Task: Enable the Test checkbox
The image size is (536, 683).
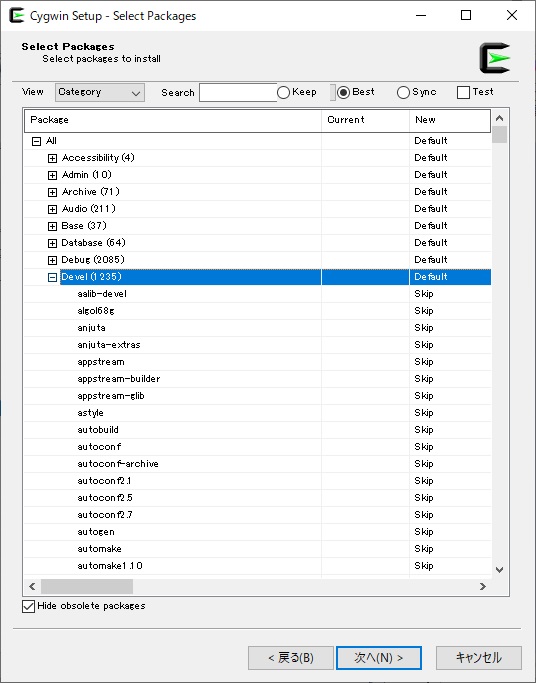Action: [x=463, y=92]
